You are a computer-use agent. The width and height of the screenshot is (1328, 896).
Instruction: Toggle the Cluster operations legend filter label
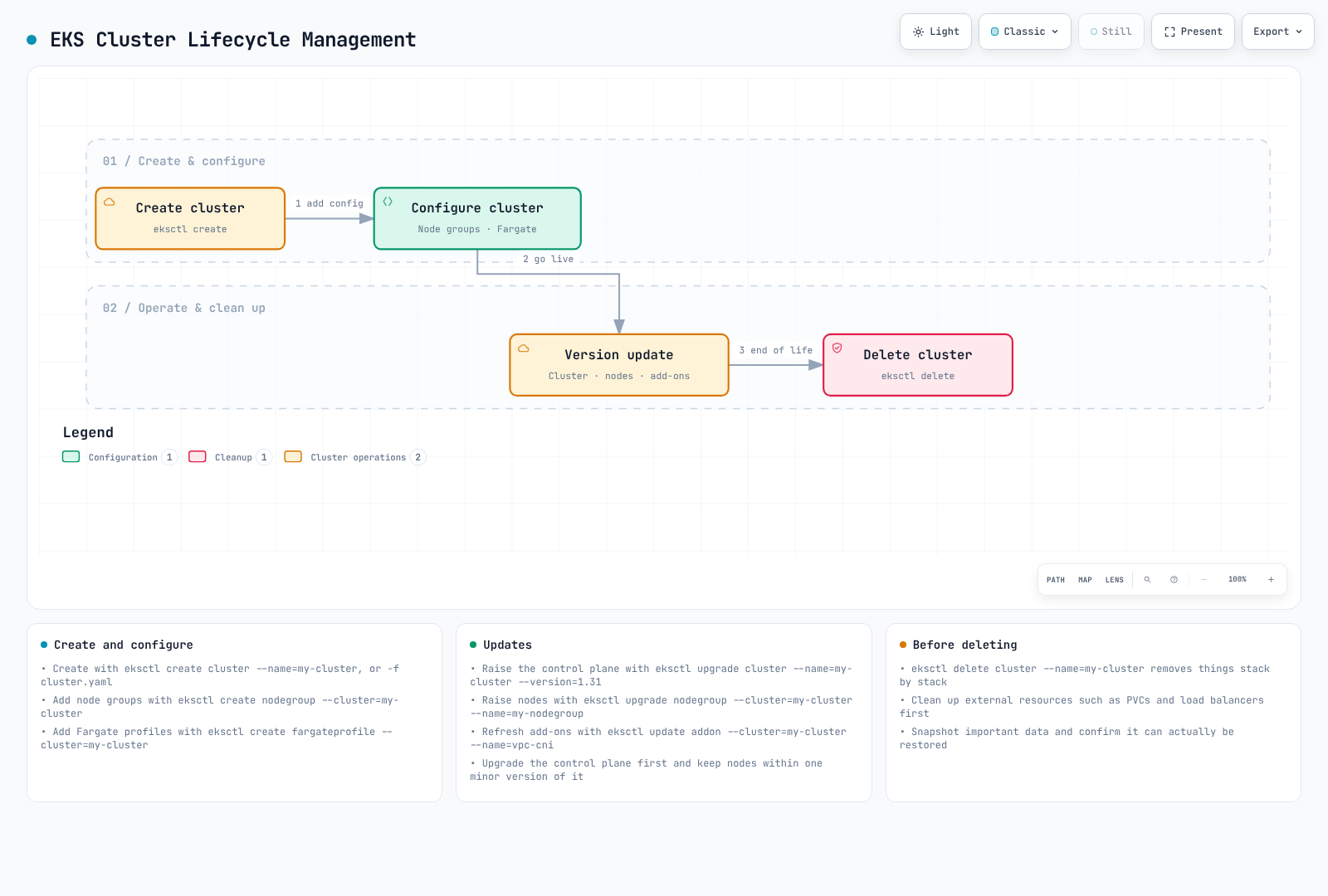click(x=359, y=458)
